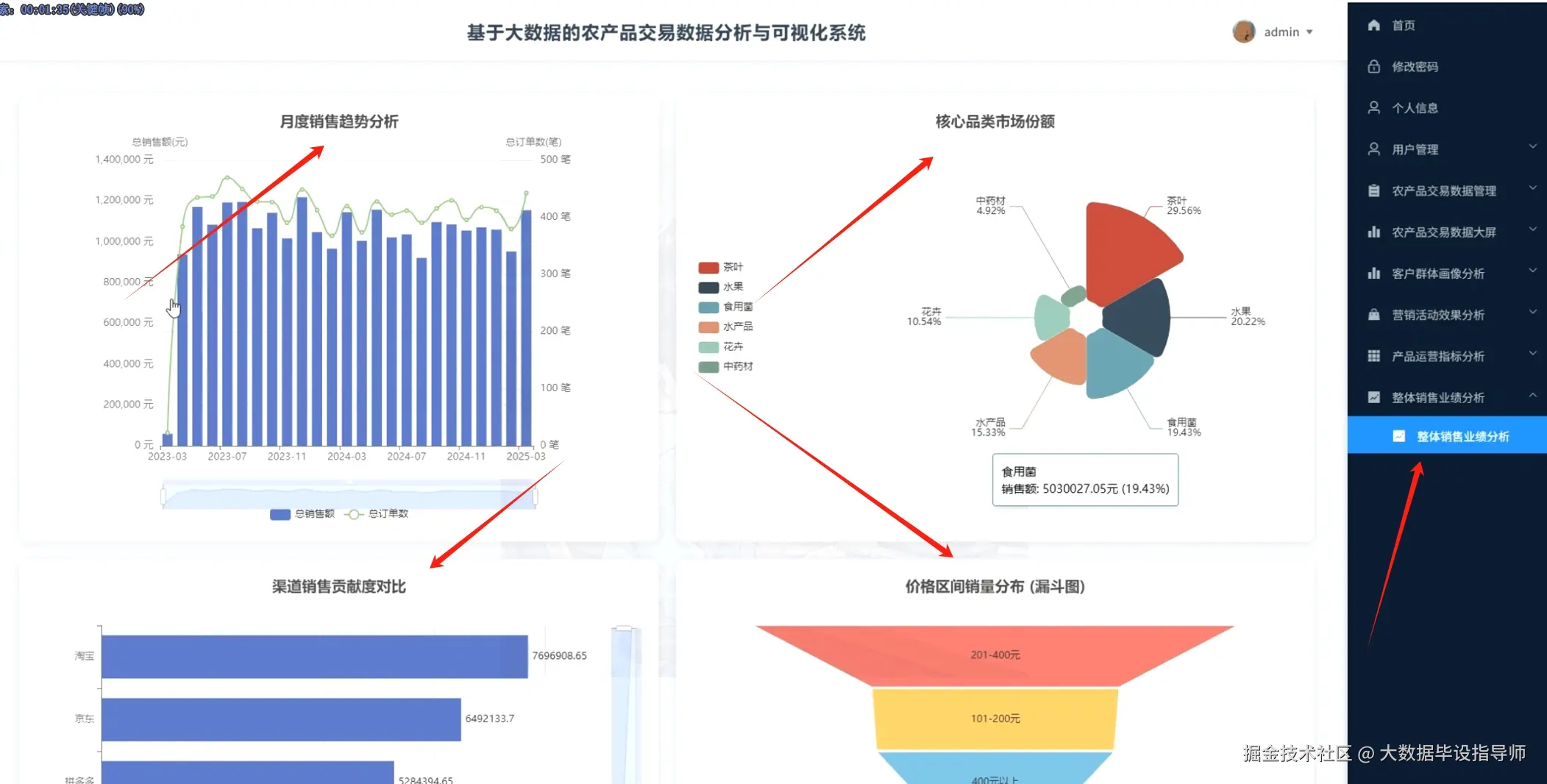Click the admin avatar thumbnail

point(1243,32)
